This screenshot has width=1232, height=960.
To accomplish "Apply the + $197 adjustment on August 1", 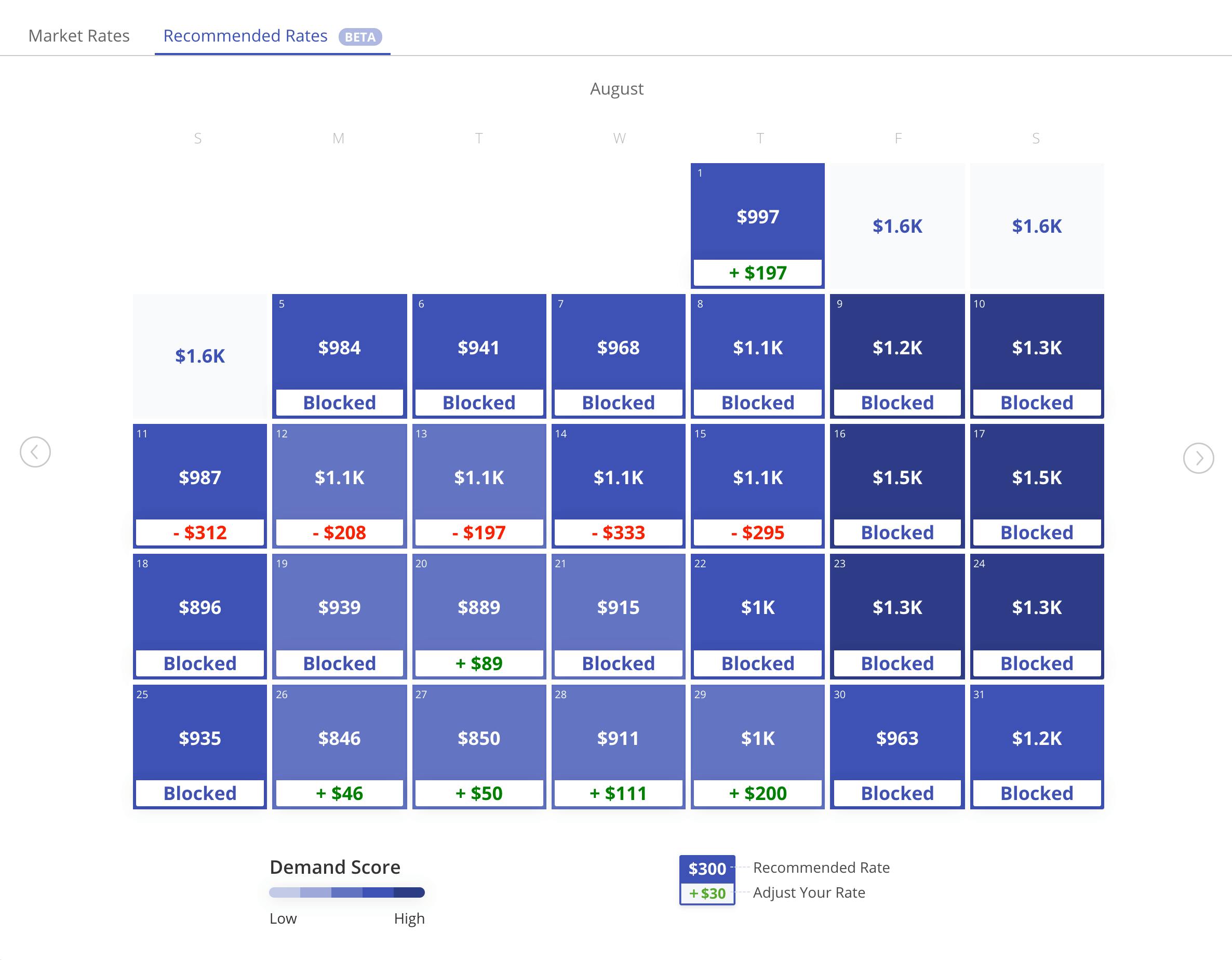I will point(757,273).
